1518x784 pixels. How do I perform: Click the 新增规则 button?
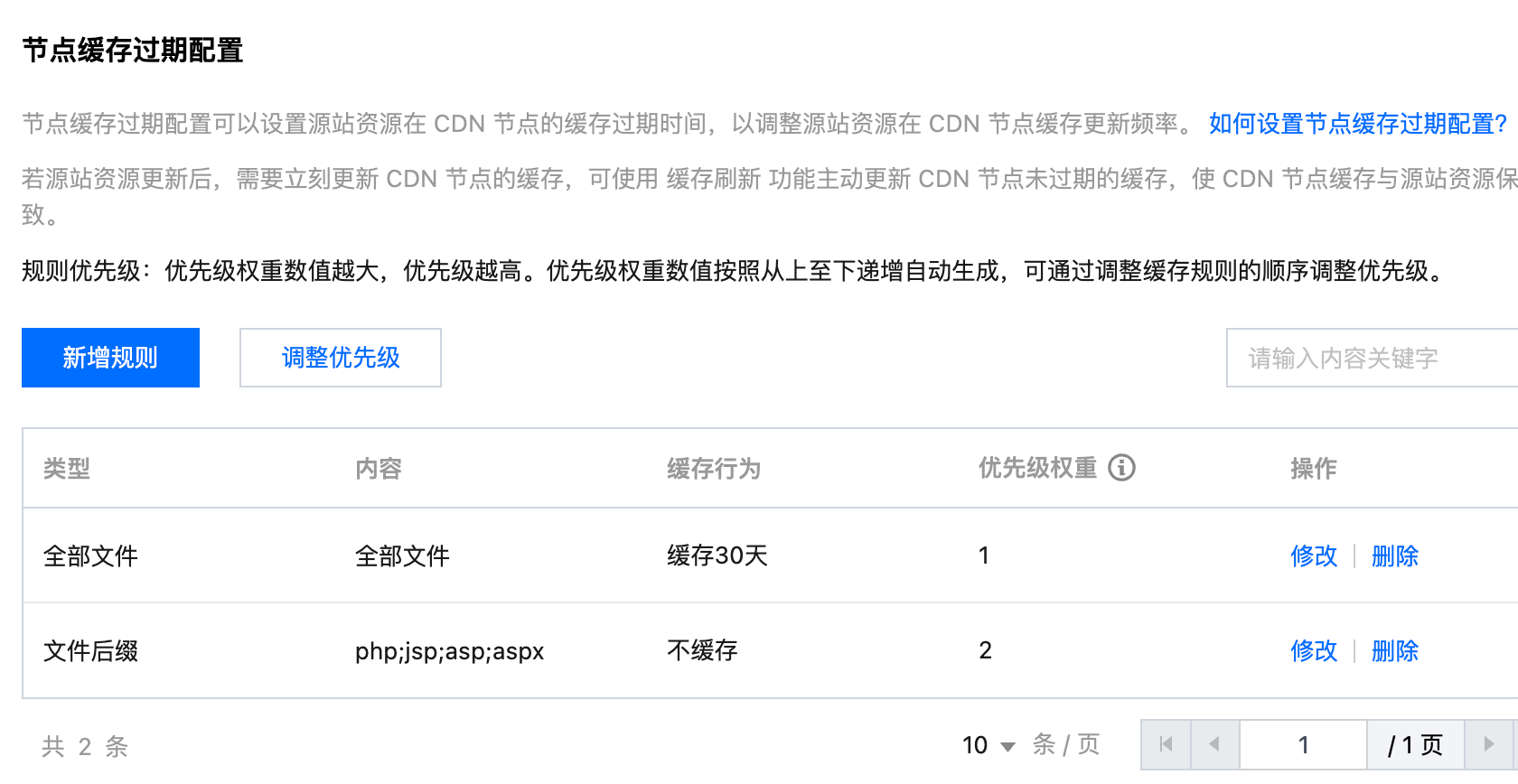pos(110,358)
